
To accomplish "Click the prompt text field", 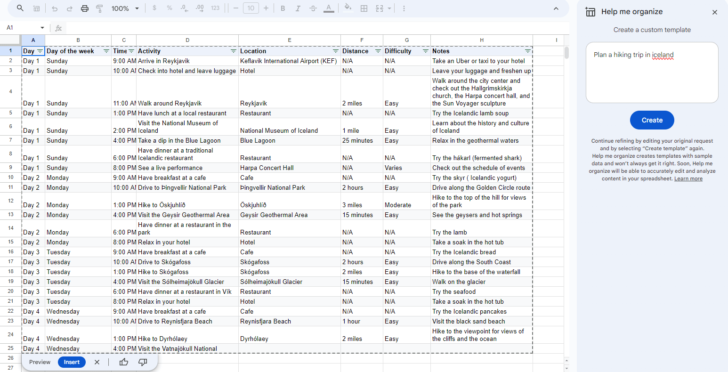I will click(x=652, y=72).
